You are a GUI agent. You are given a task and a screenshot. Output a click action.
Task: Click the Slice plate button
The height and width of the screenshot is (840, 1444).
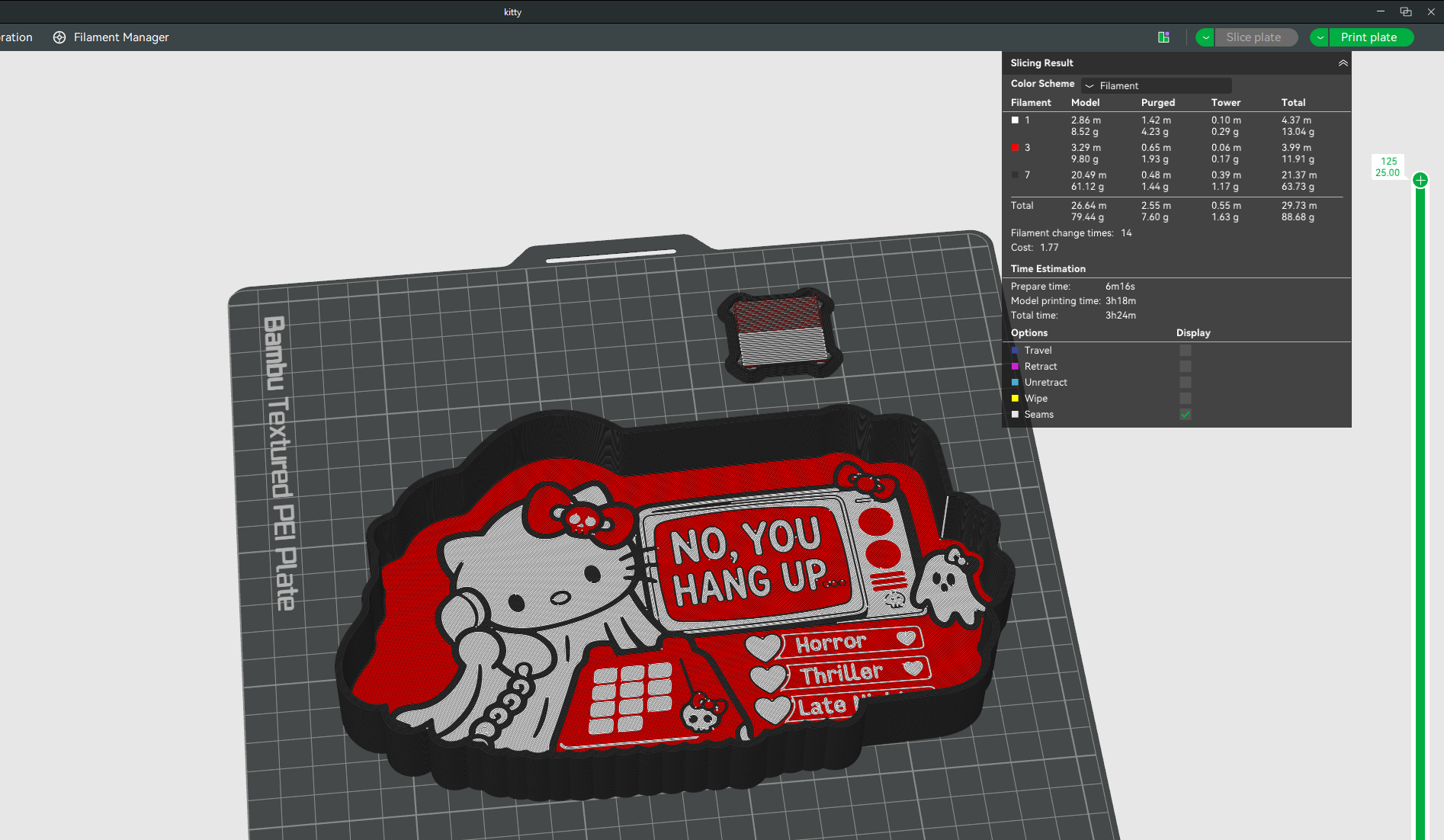click(x=1254, y=37)
